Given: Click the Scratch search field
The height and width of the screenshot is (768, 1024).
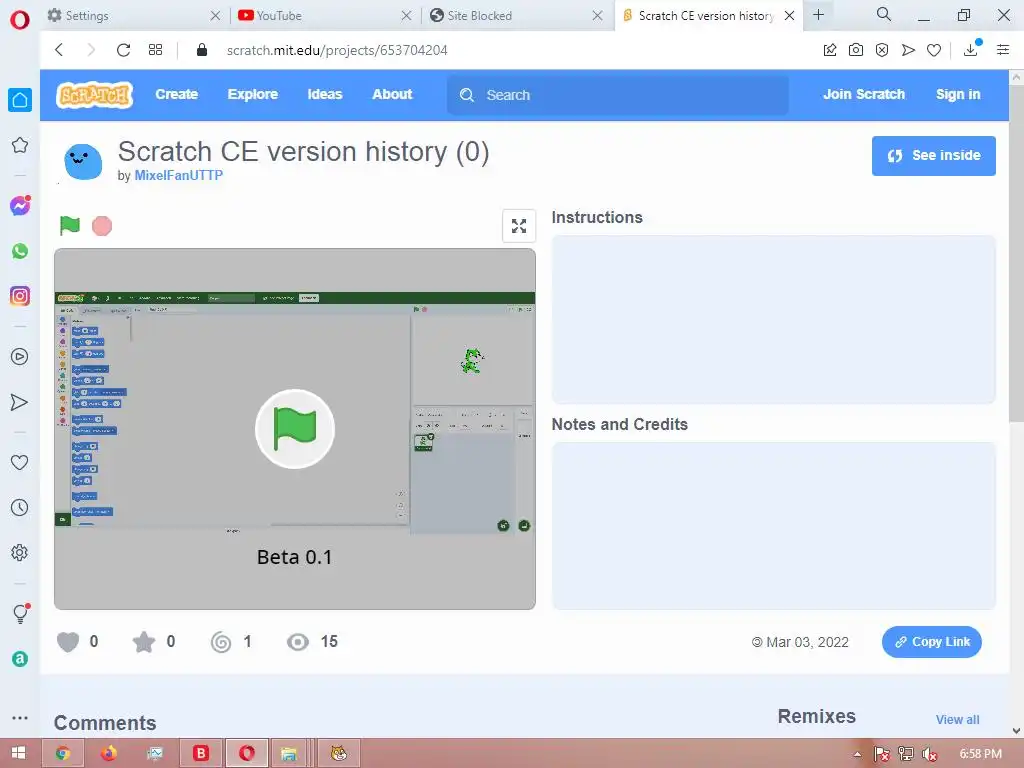Looking at the screenshot, I should [618, 95].
